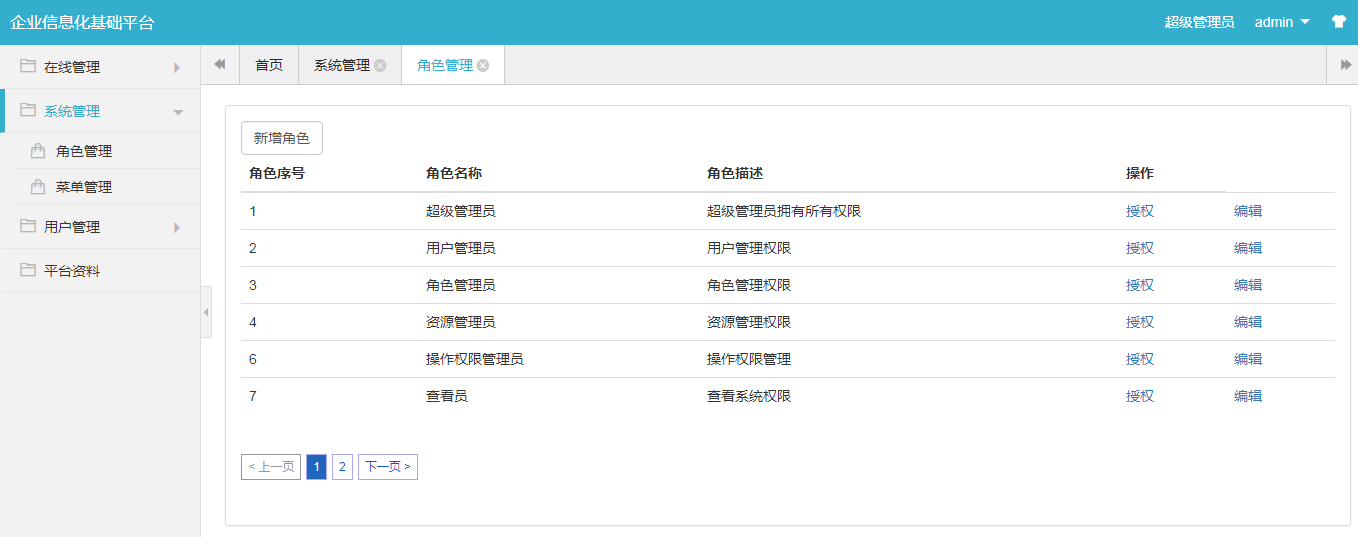
Task: Click the 超级管理员 label in header
Action: (x=1200, y=22)
